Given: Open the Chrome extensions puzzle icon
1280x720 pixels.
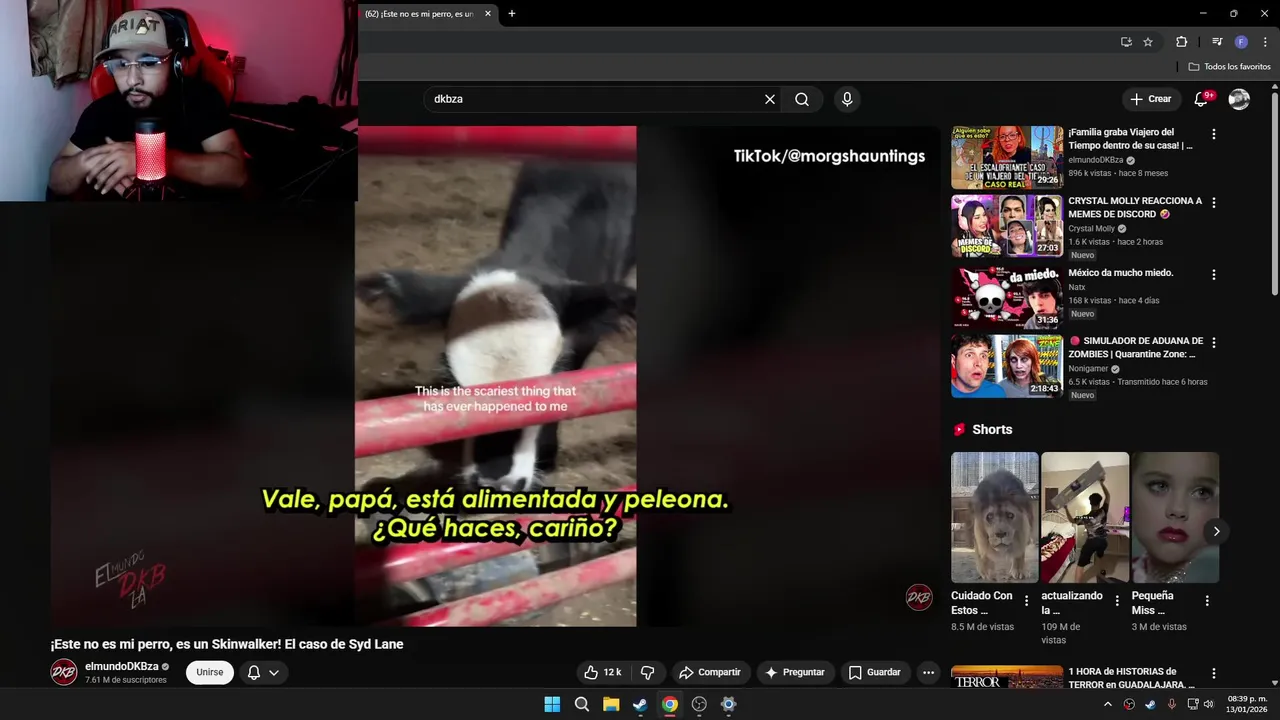Looking at the screenshot, I should pos(1181,42).
